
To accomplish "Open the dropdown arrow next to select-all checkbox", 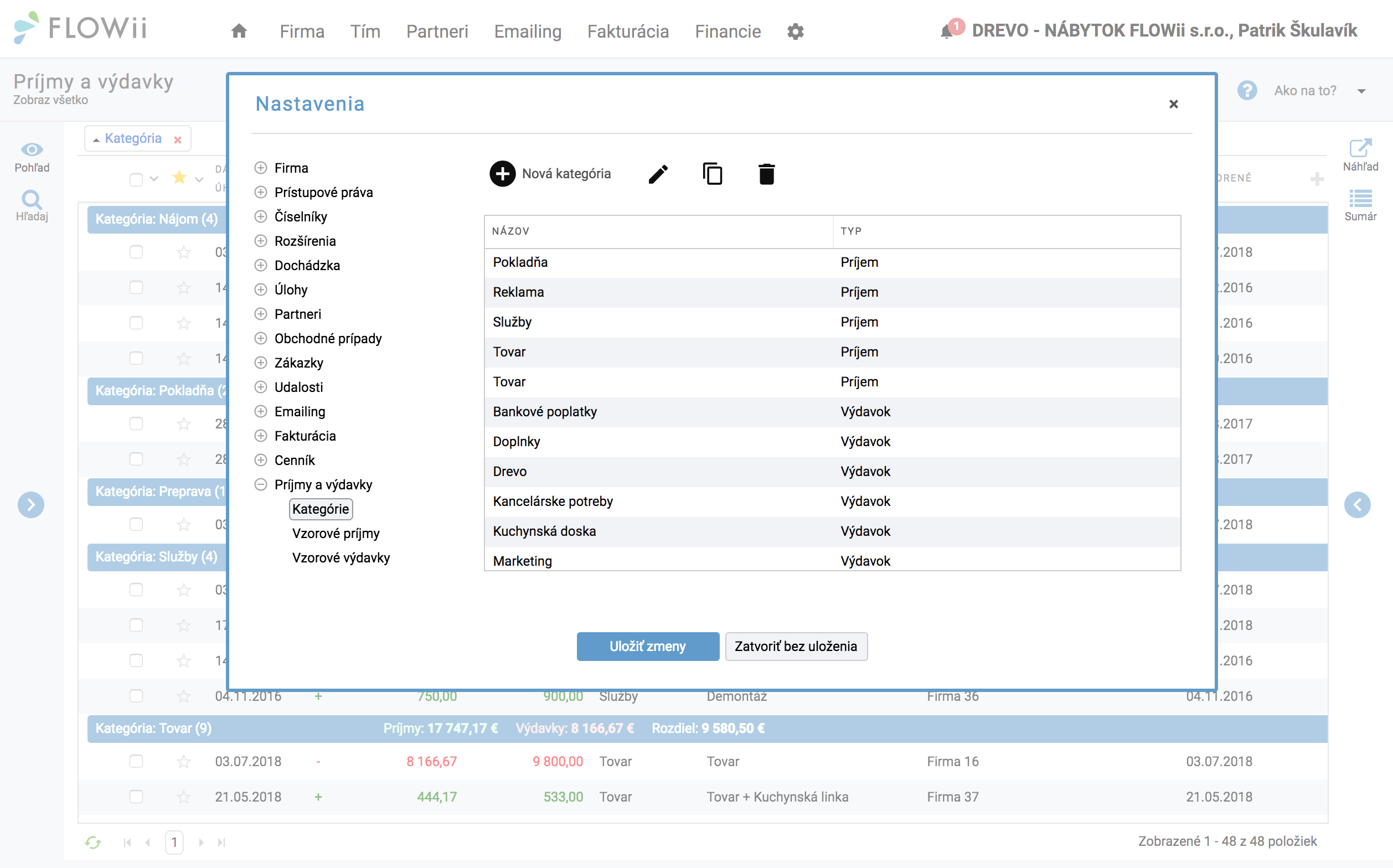I will [154, 179].
